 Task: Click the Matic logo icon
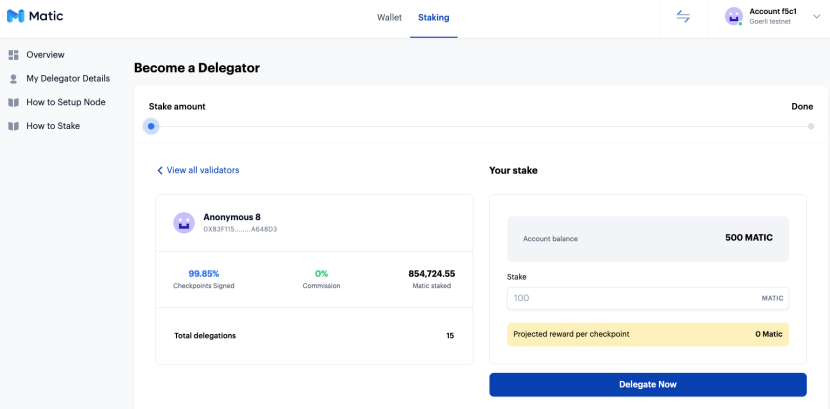pyautogui.click(x=15, y=16)
